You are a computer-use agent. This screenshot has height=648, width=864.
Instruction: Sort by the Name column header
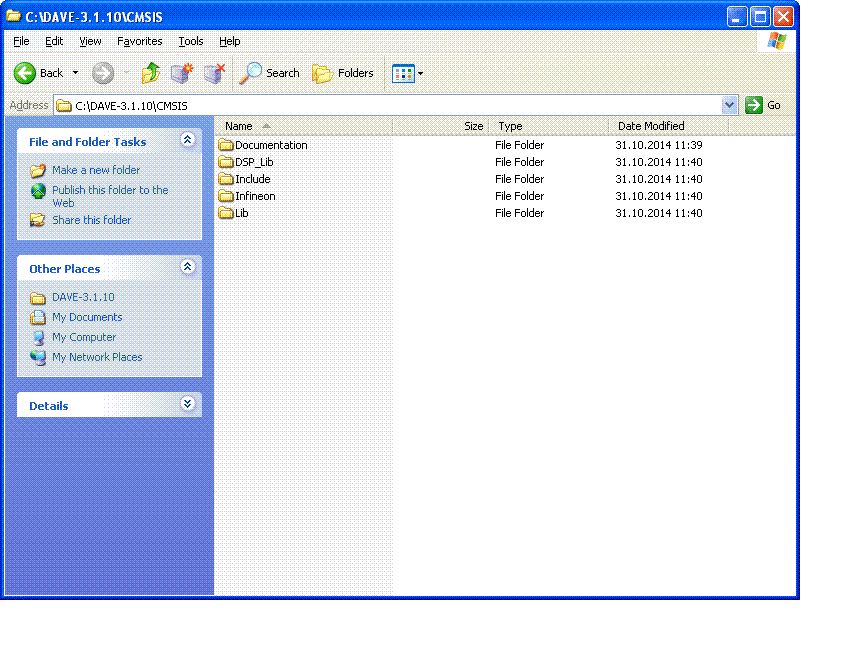(x=303, y=126)
